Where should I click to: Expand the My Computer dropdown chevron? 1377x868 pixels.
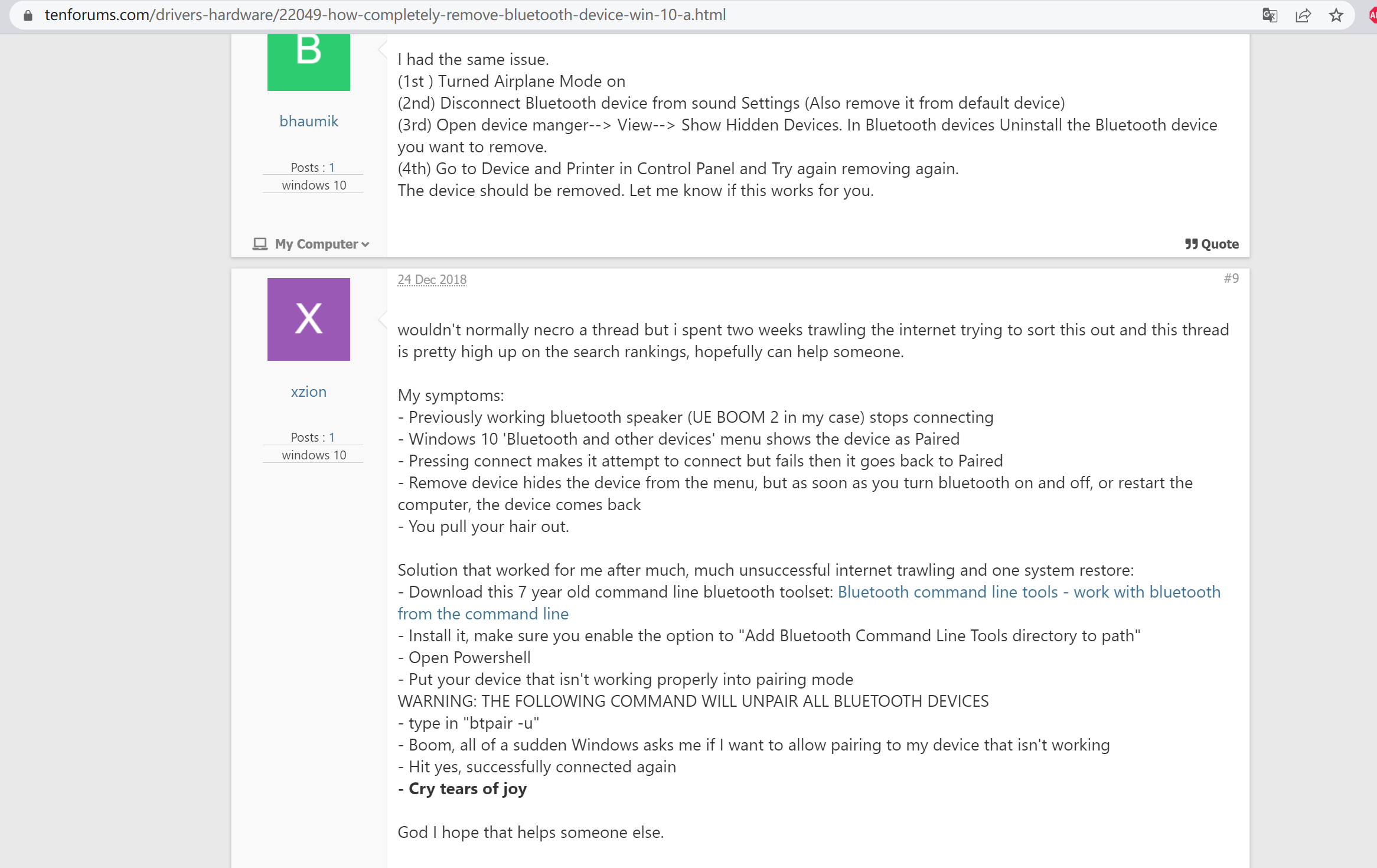[x=366, y=244]
